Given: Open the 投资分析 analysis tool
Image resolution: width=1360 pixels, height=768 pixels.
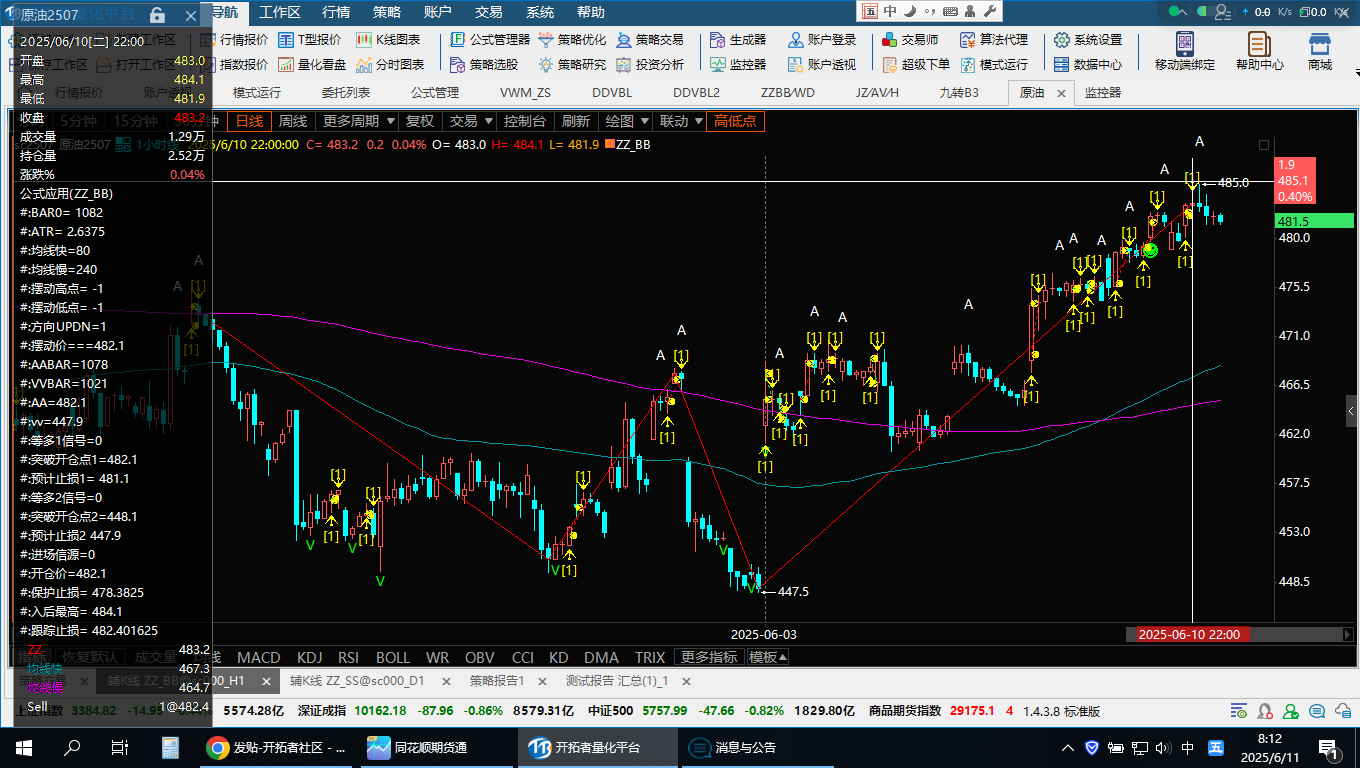Looking at the screenshot, I should [650, 64].
